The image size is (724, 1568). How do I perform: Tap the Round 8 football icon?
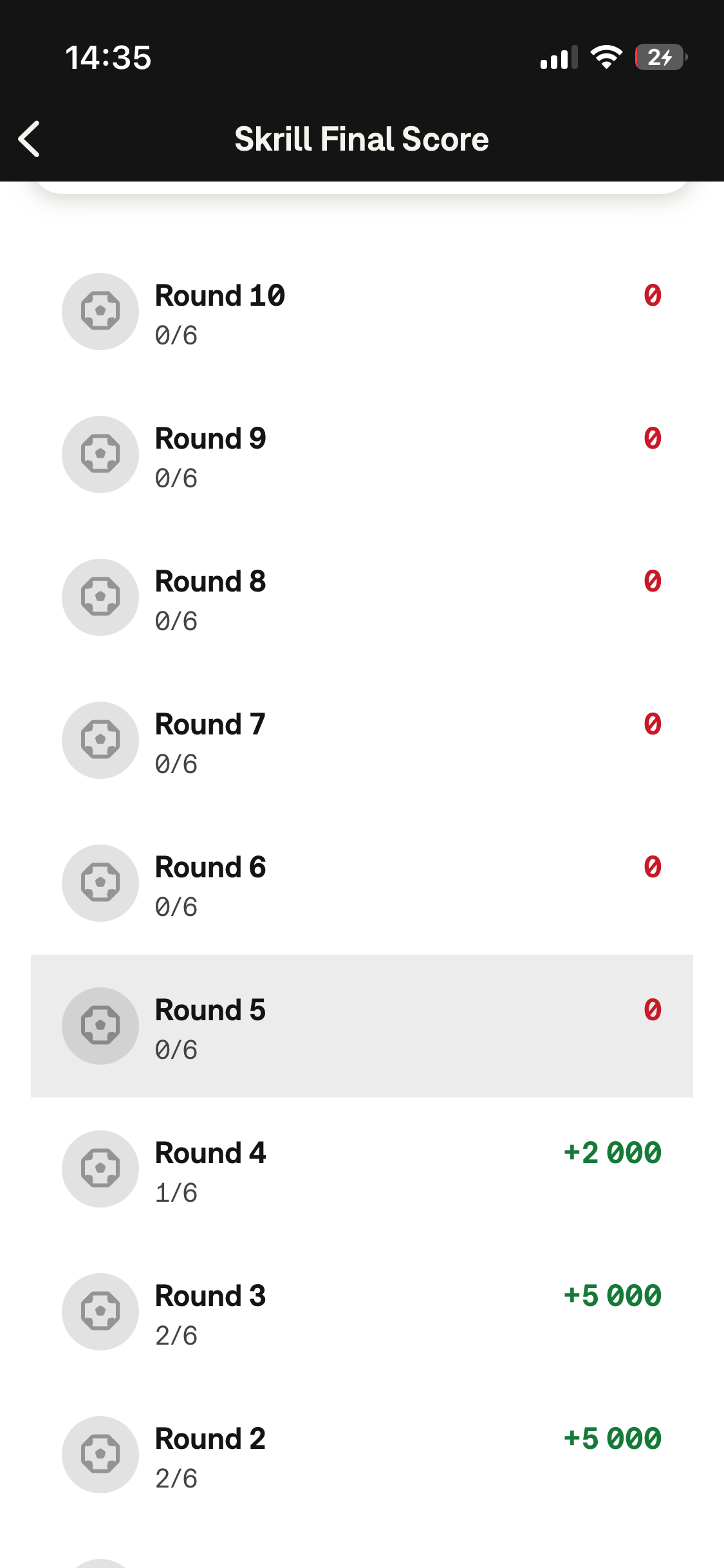point(100,597)
